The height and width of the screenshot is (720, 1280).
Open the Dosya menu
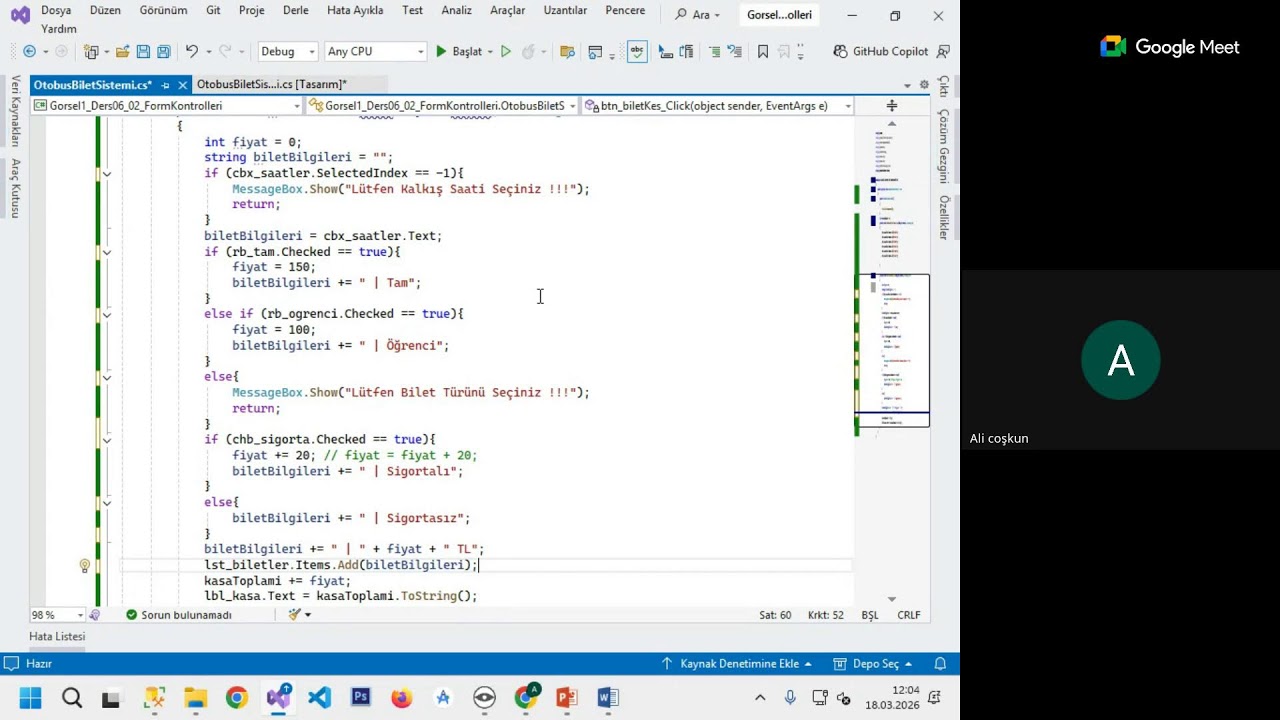56,10
